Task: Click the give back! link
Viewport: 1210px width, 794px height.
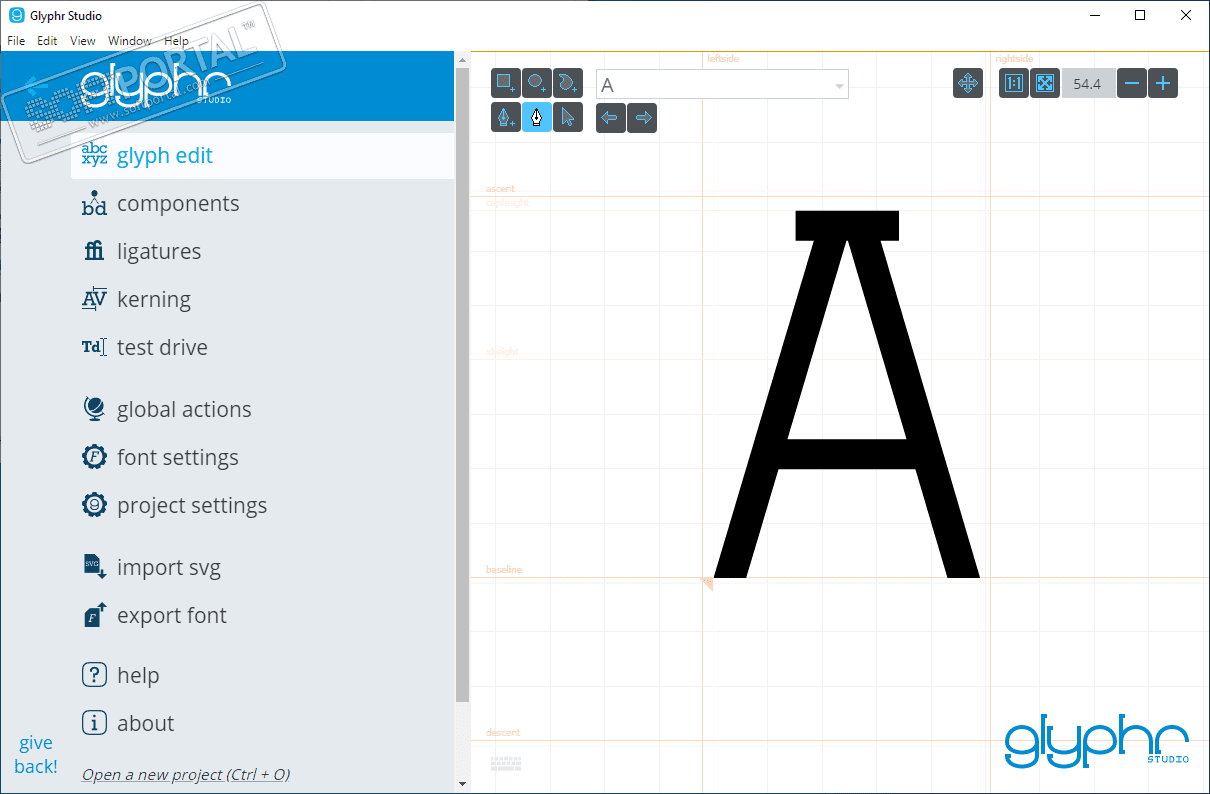Action: click(36, 755)
